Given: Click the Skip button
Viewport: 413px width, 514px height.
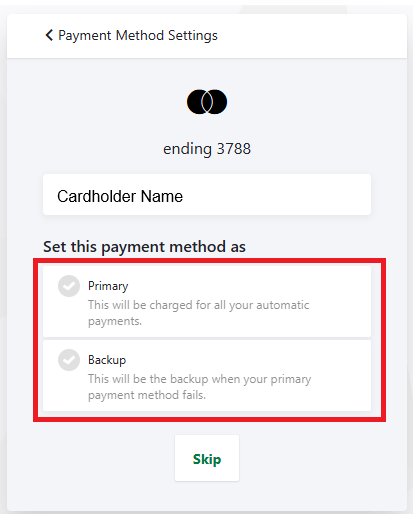Looking at the screenshot, I should [207, 458].
